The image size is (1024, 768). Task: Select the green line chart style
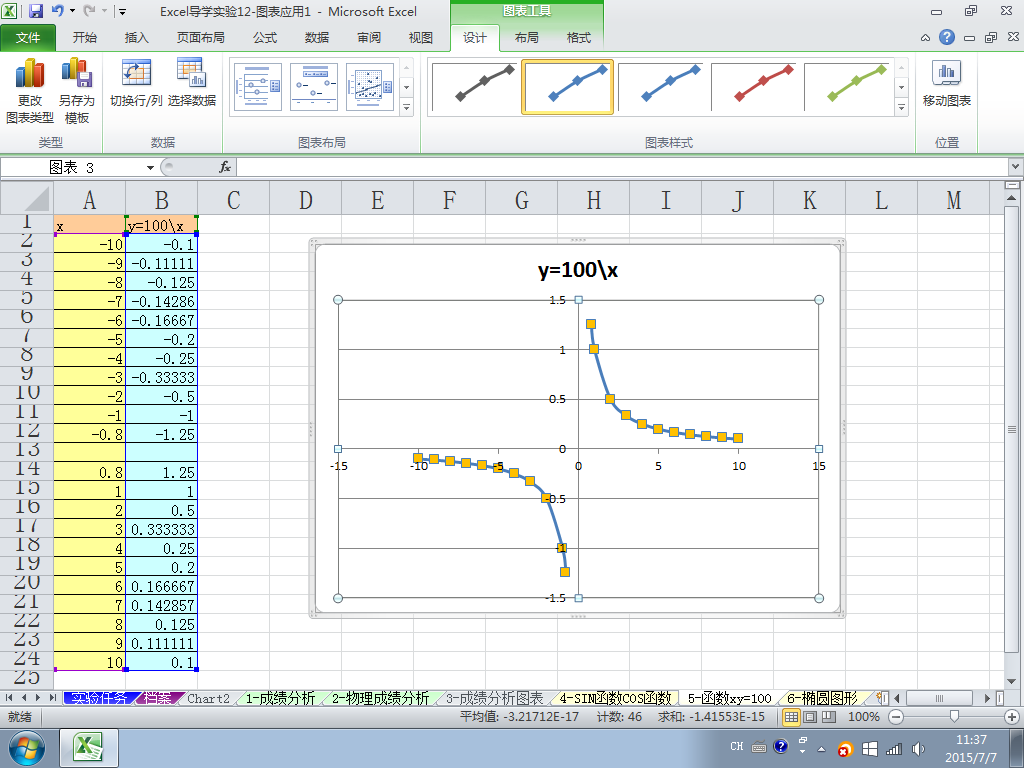pyautogui.click(x=848, y=87)
